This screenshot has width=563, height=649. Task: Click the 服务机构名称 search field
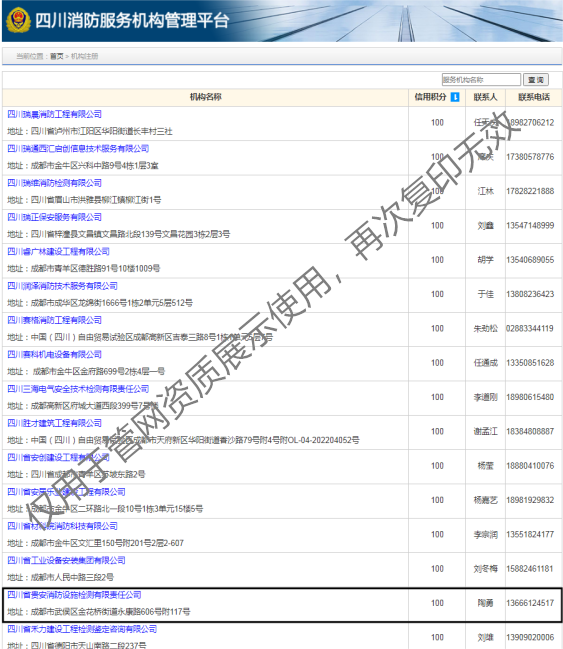click(481, 79)
